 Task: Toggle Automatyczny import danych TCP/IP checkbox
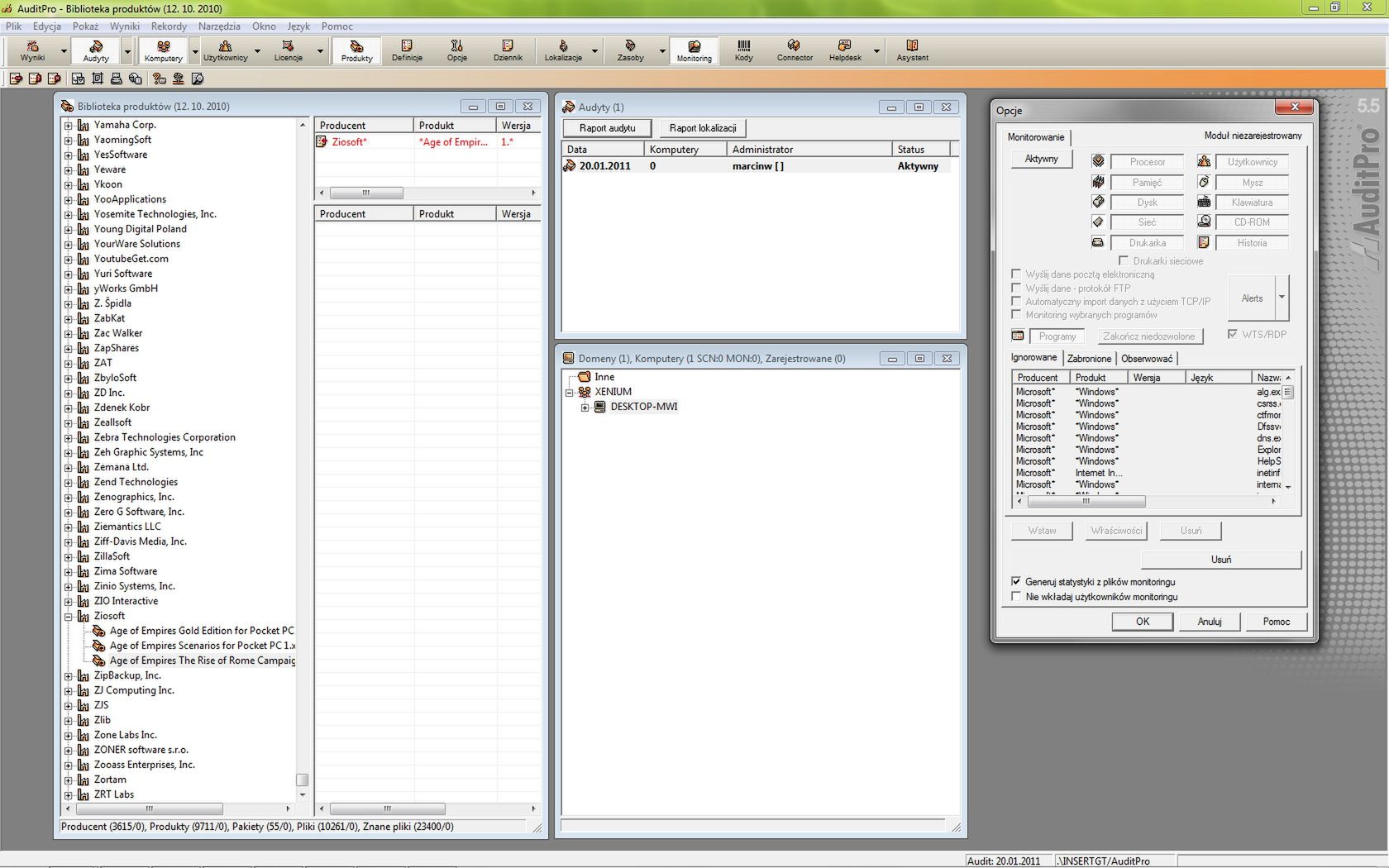point(1016,301)
